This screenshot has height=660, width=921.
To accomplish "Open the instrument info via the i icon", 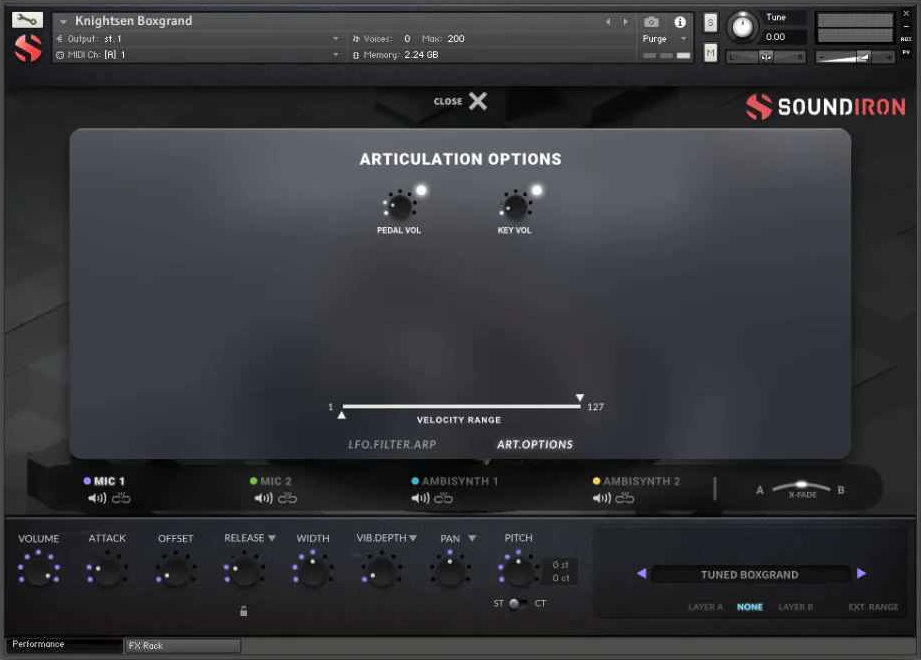I will (x=680, y=23).
